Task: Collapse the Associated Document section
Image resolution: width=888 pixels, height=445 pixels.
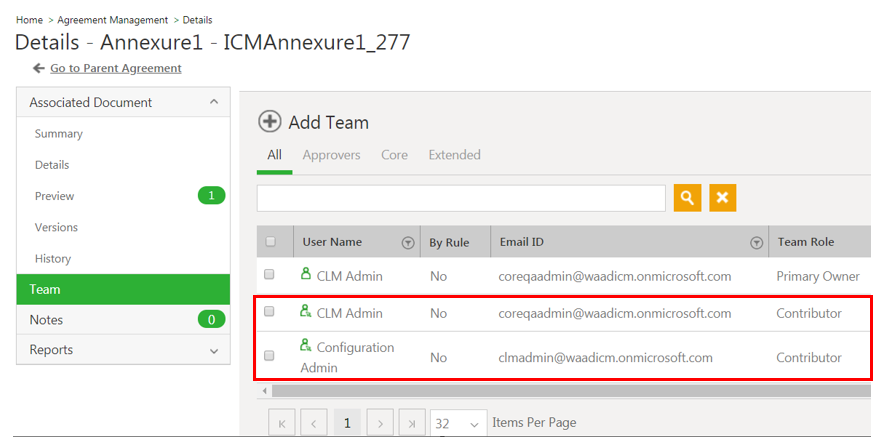Action: pos(213,102)
